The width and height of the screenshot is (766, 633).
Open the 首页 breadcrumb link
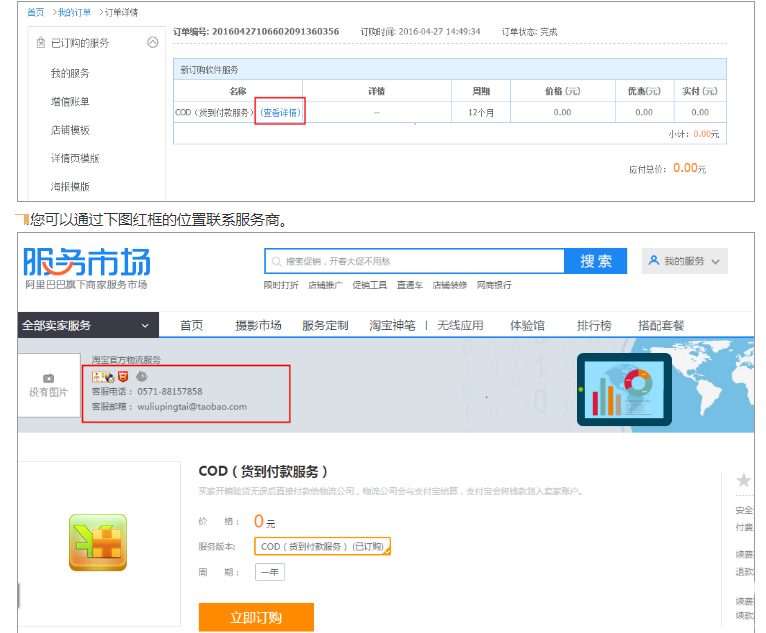(35, 12)
